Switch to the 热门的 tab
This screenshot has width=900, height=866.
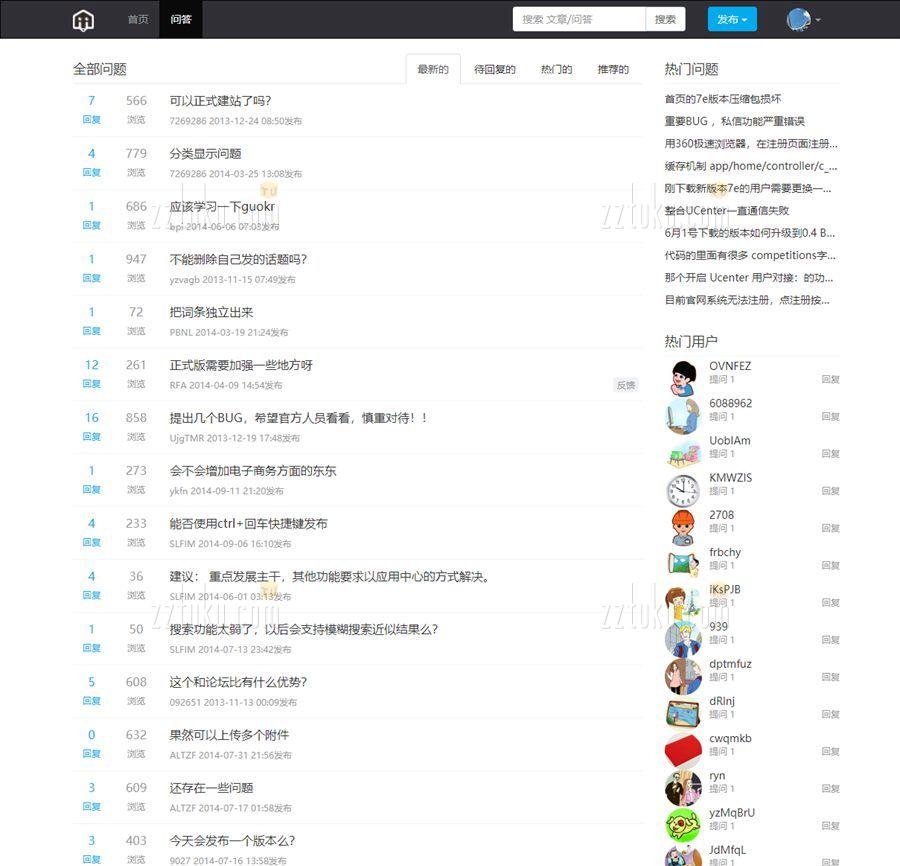pyautogui.click(x=556, y=69)
